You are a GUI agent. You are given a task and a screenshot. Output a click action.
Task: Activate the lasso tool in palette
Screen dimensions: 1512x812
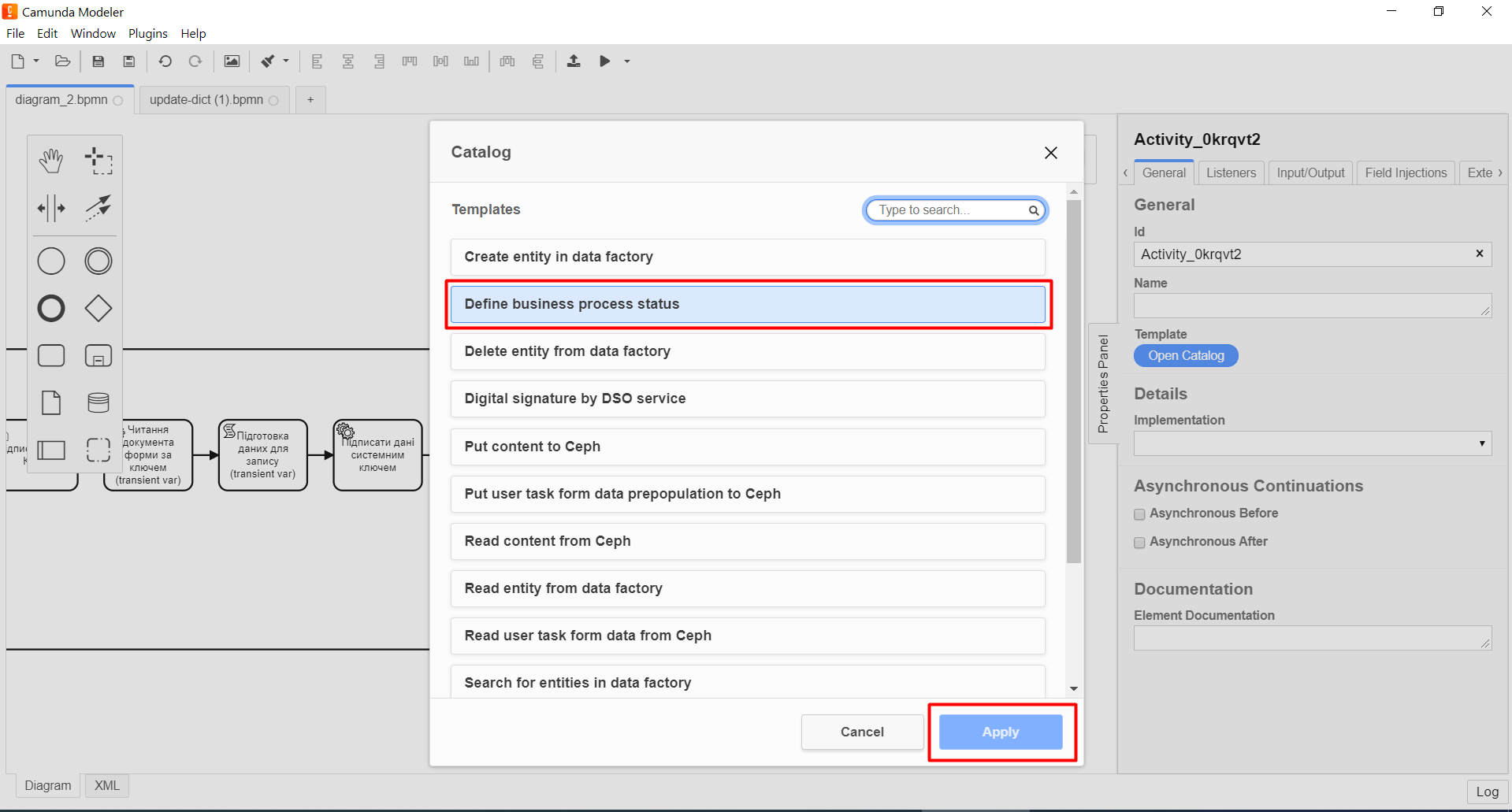[x=98, y=161]
